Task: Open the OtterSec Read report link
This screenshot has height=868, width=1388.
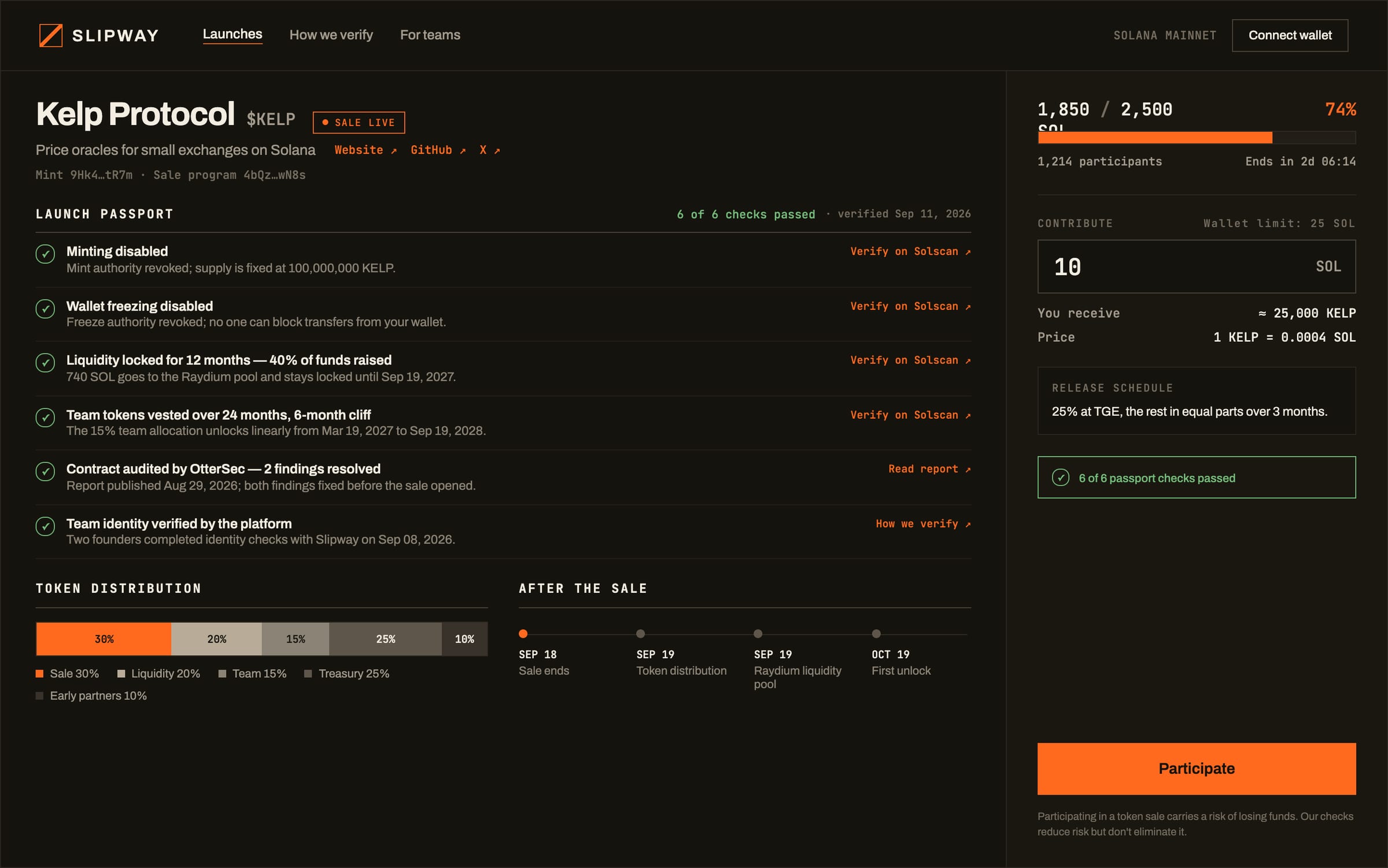Action: pyautogui.click(x=929, y=469)
